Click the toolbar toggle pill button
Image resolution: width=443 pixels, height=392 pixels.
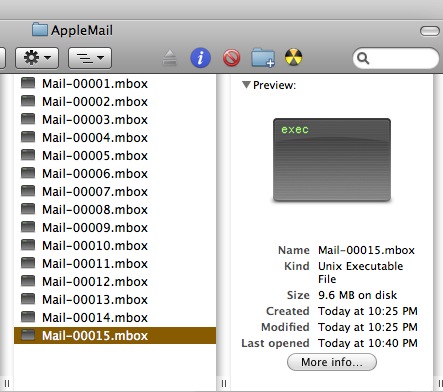point(430,31)
